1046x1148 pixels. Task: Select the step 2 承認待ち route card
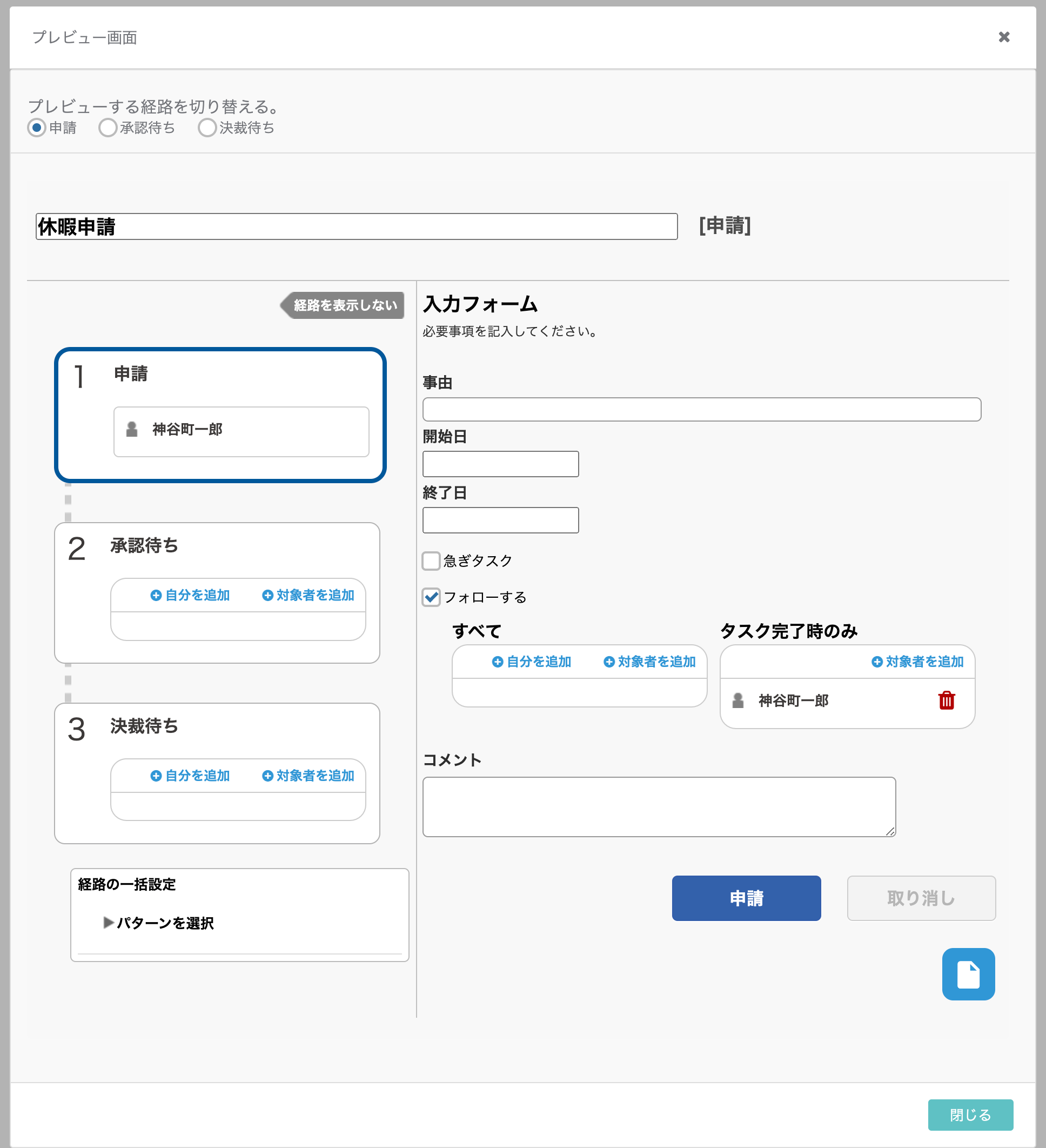[217, 592]
